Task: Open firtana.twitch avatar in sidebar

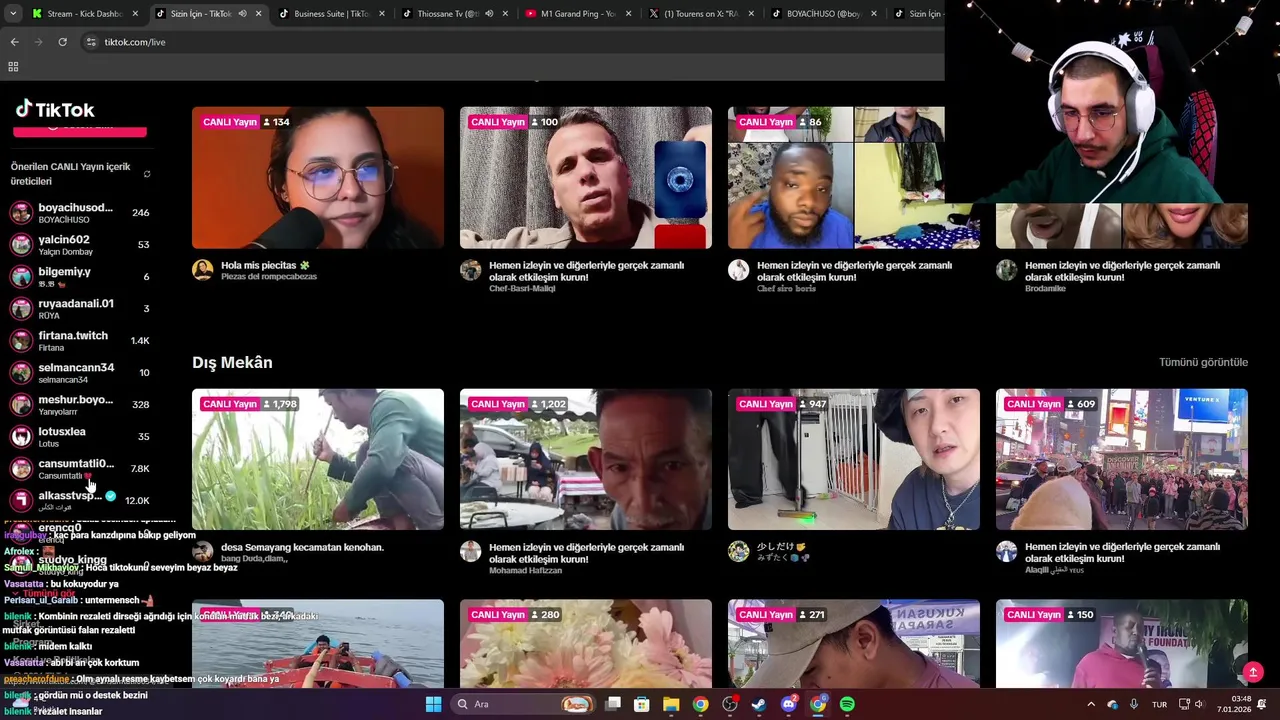Action: [21, 341]
